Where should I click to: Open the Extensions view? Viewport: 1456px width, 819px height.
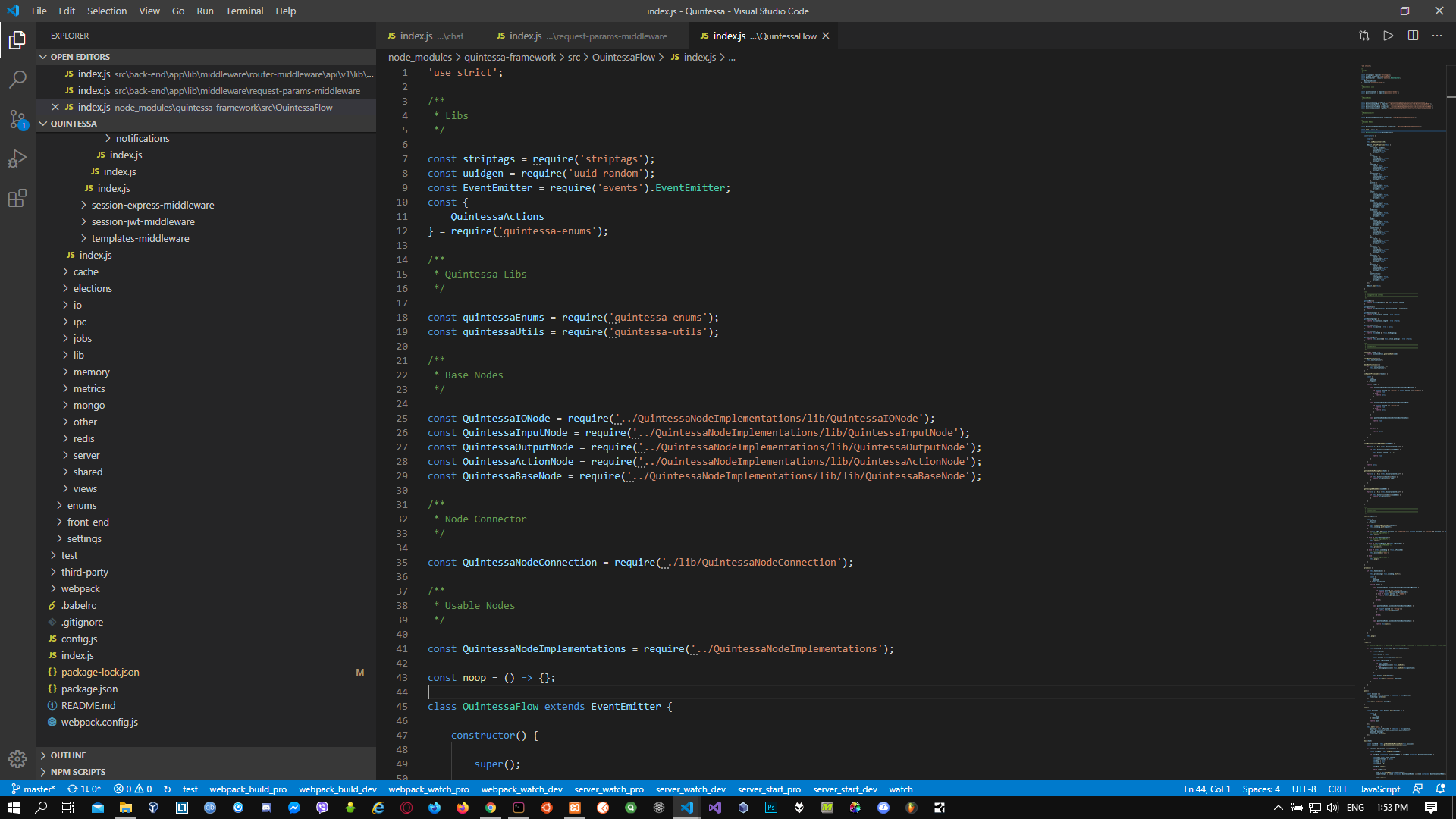(17, 198)
